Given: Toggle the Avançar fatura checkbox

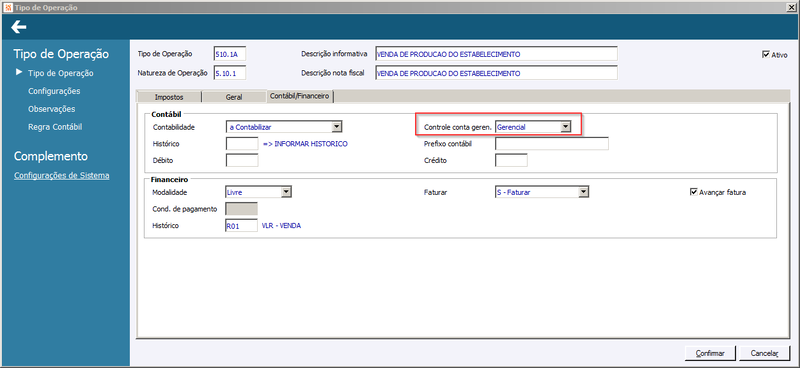Looking at the screenshot, I should (693, 192).
